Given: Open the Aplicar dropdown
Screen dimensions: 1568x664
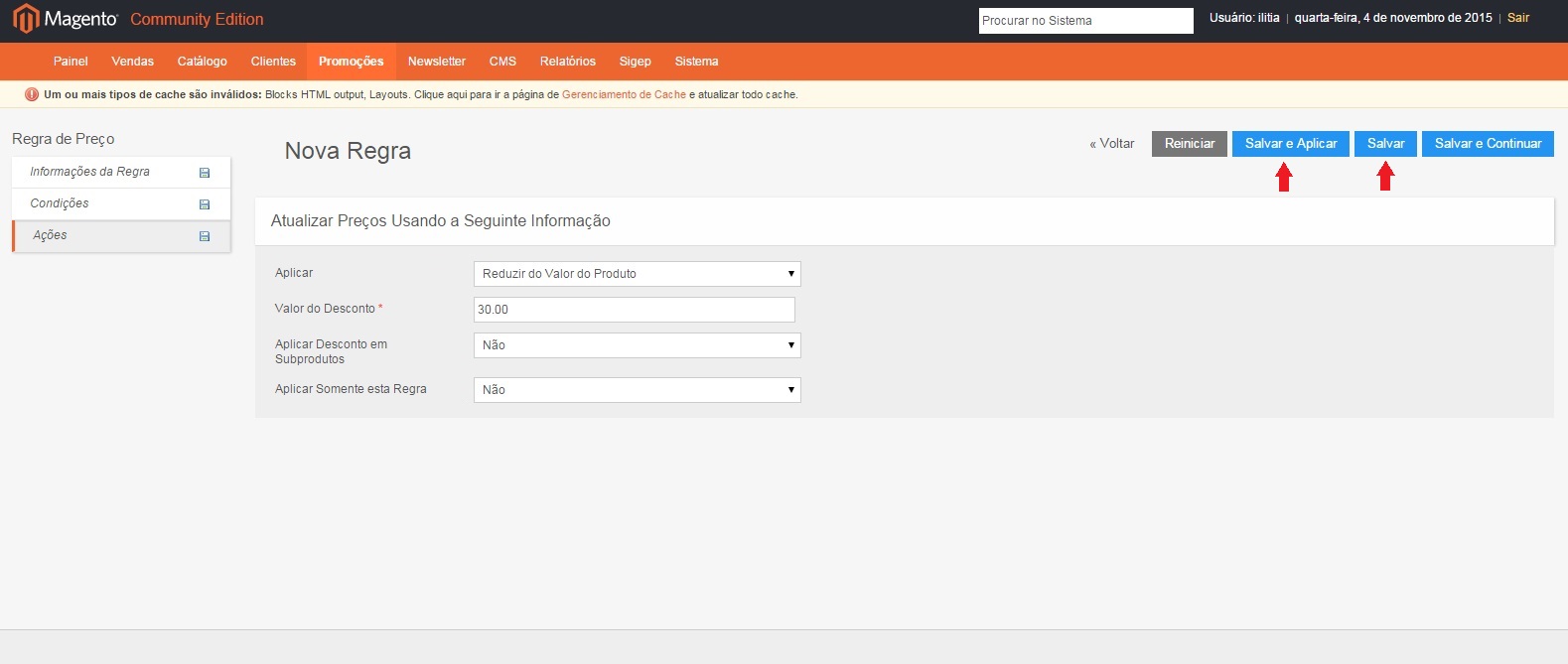Looking at the screenshot, I should (x=638, y=274).
